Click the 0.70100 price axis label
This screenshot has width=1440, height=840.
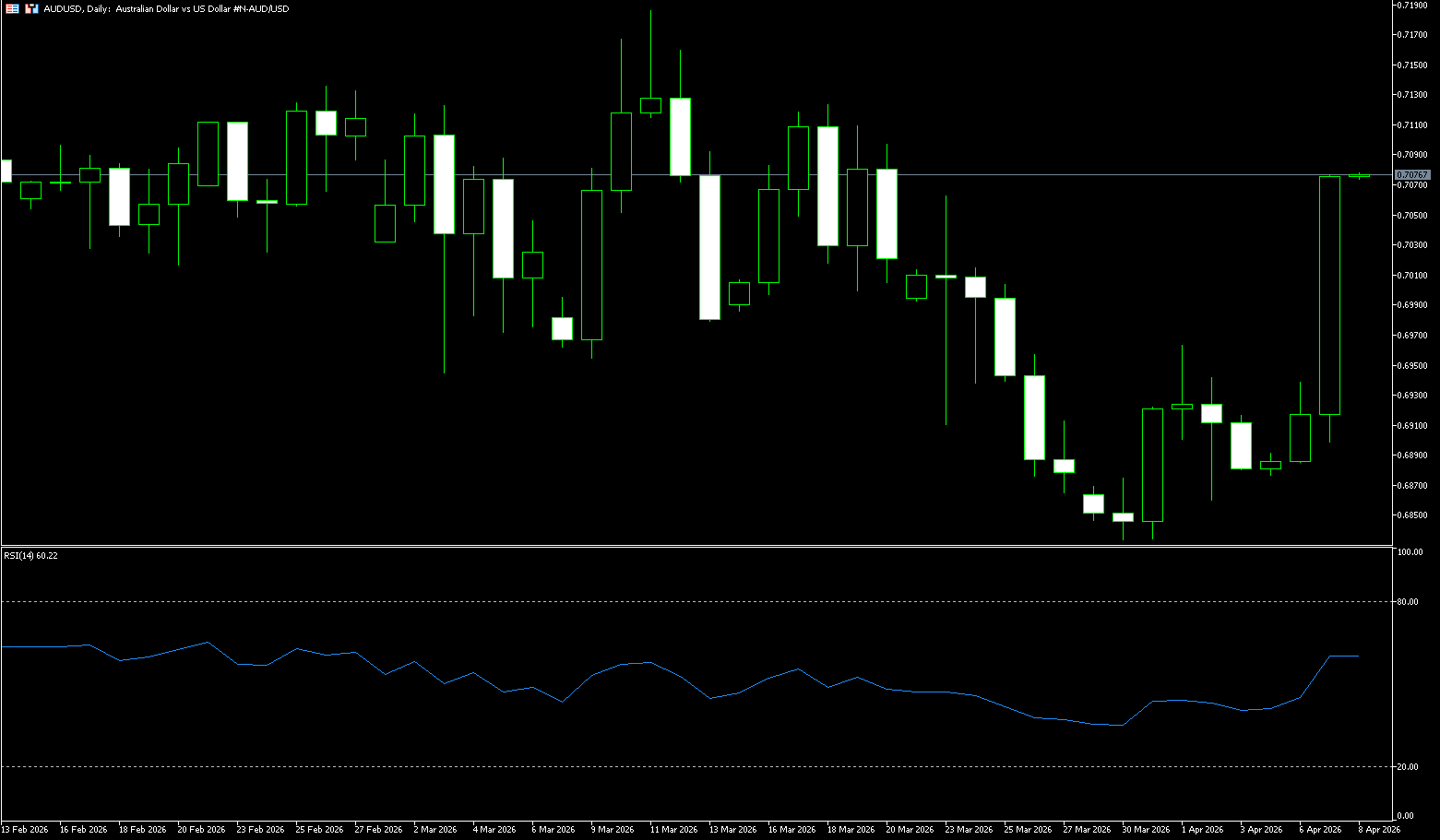(1412, 275)
